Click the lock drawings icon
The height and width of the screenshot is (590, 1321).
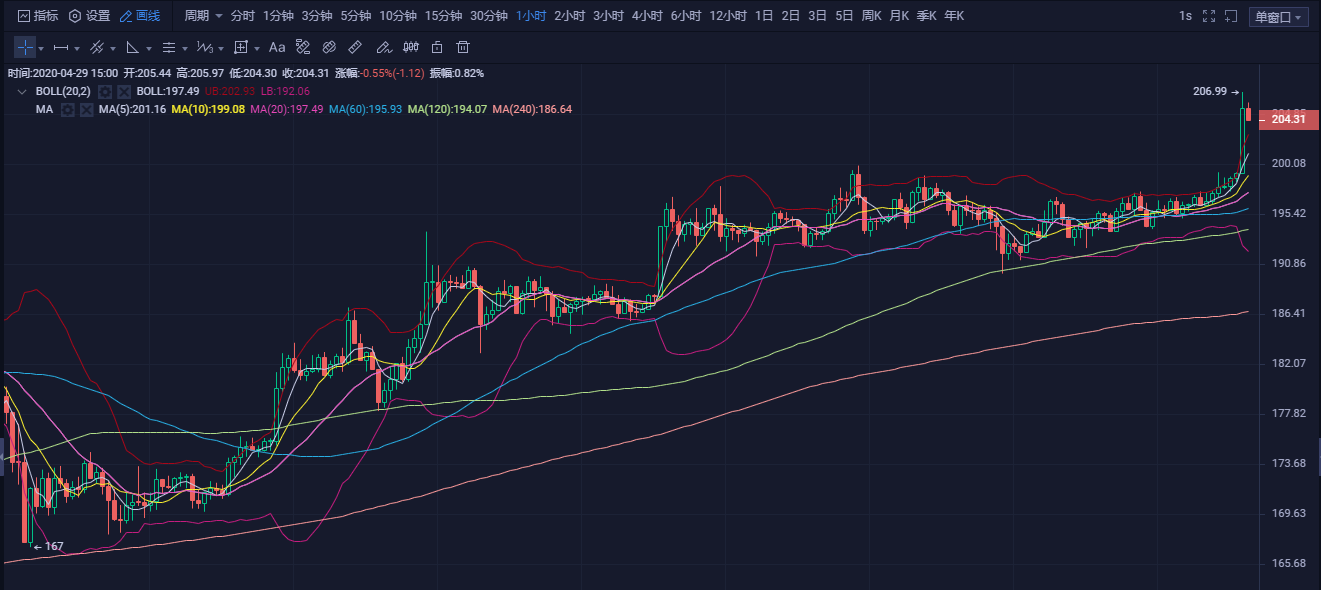tap(436, 47)
